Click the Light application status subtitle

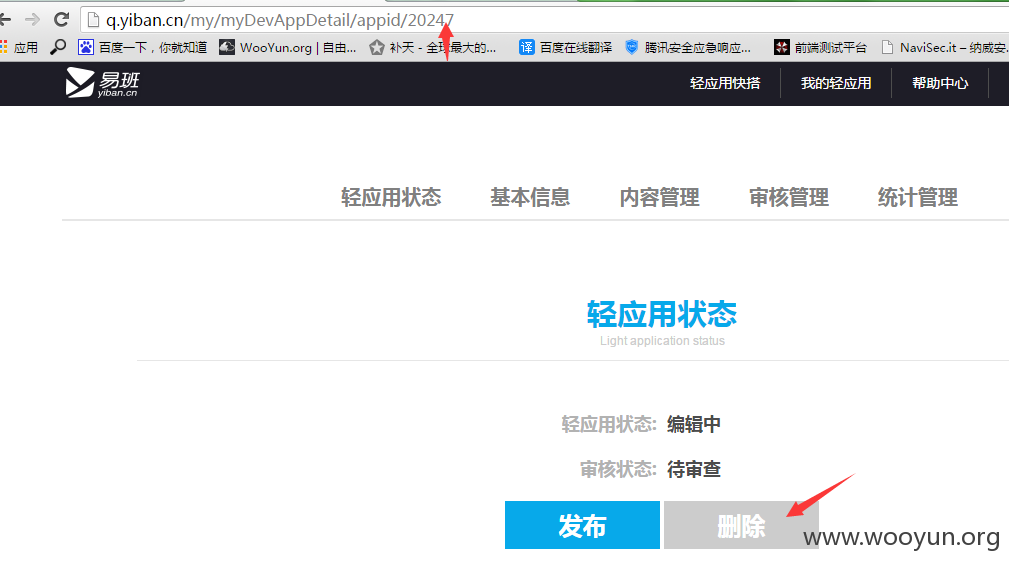[x=662, y=341]
